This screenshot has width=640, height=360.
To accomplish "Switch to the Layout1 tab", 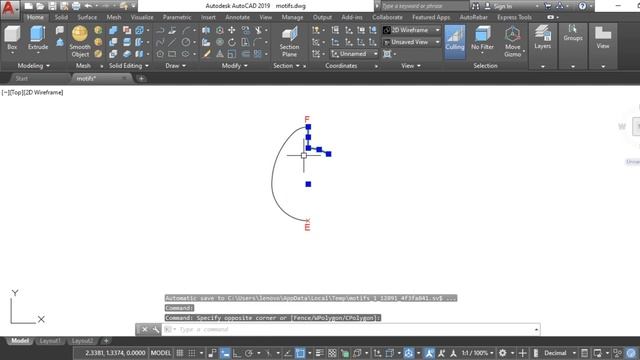I will (x=50, y=341).
